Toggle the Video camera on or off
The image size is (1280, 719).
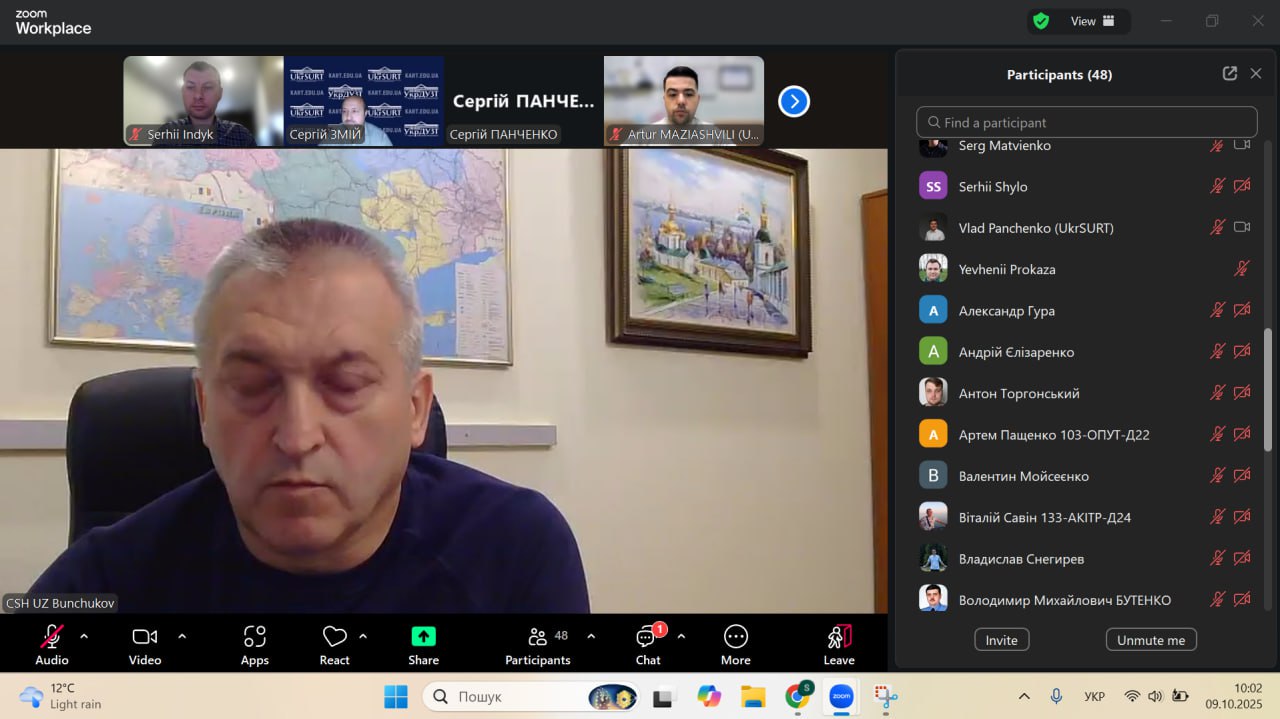click(145, 637)
